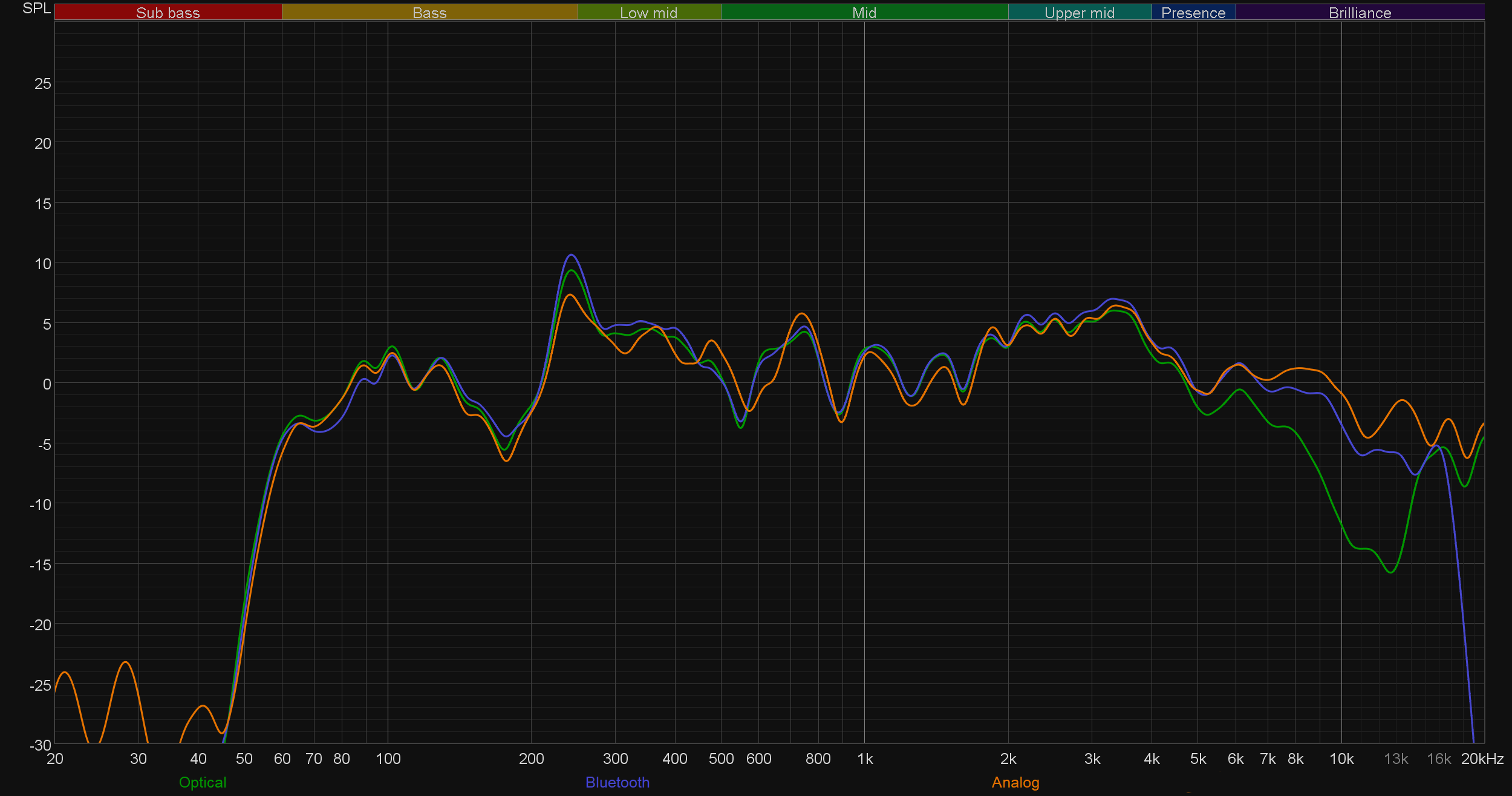Click the 200 Hz frequency axis label

point(531,758)
